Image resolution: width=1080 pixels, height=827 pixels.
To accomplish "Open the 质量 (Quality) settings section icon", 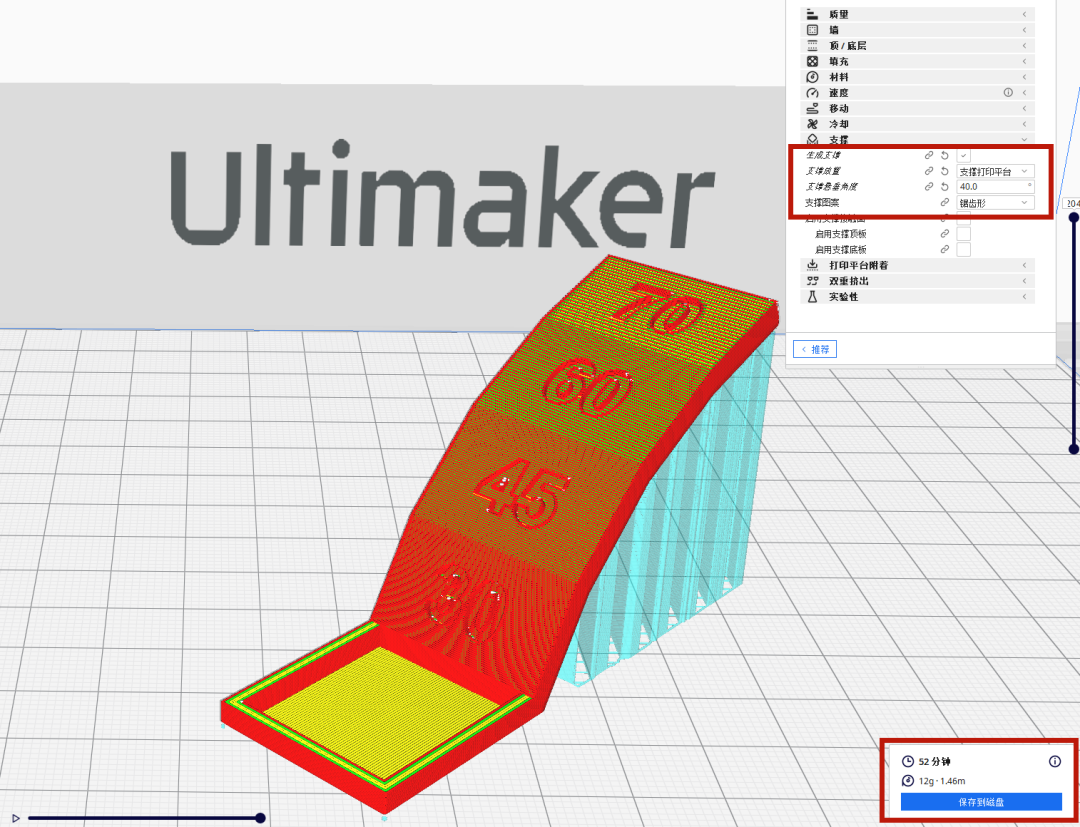I will (812, 14).
